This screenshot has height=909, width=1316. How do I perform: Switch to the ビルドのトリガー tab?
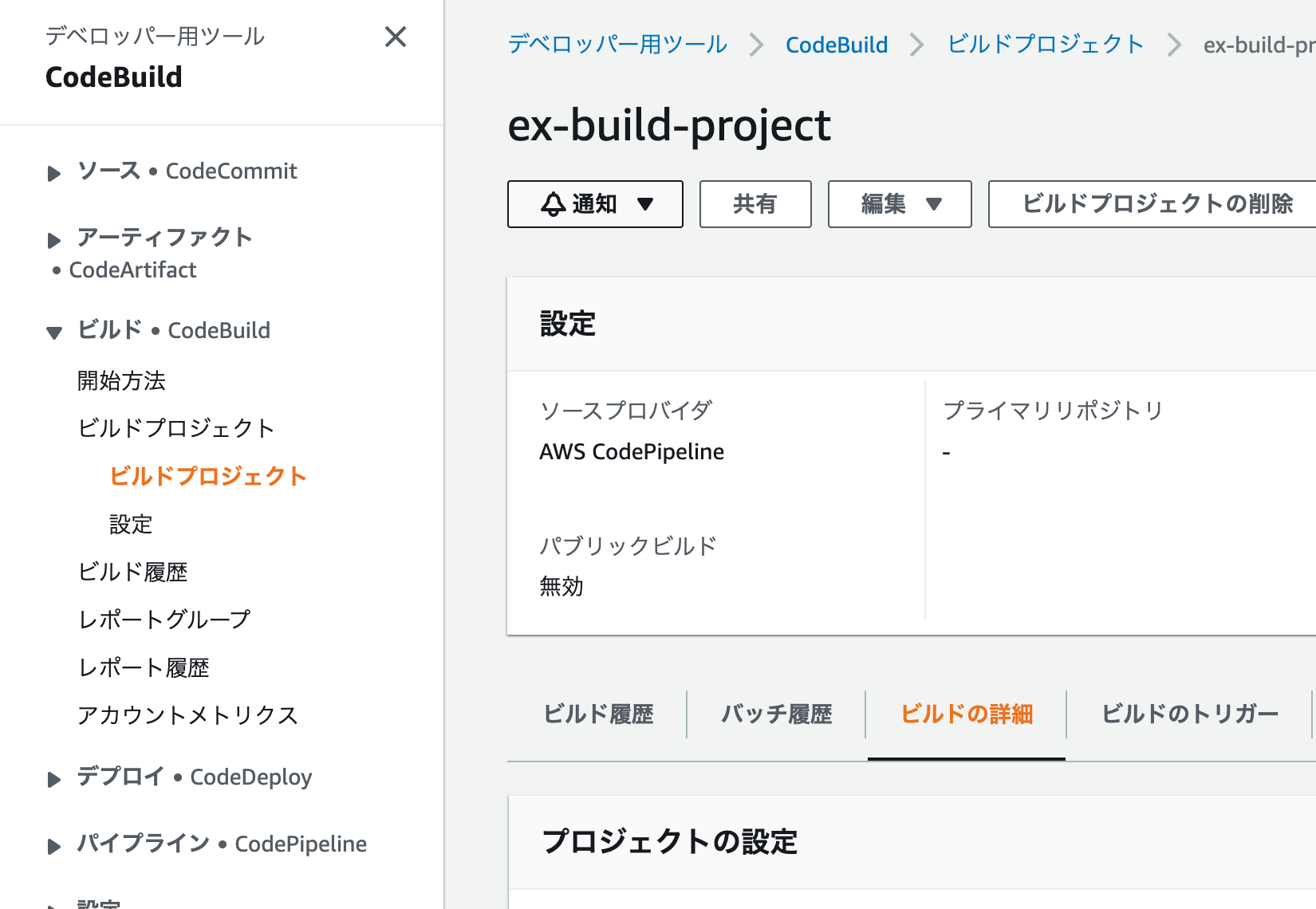1190,714
